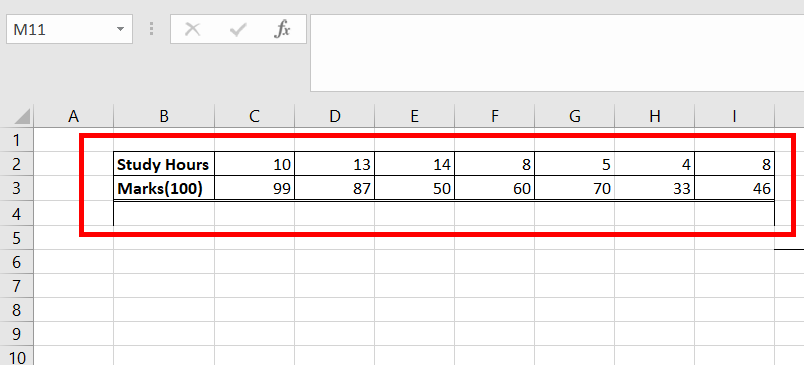Select column D header
This screenshot has height=365, width=804.
(x=334, y=116)
